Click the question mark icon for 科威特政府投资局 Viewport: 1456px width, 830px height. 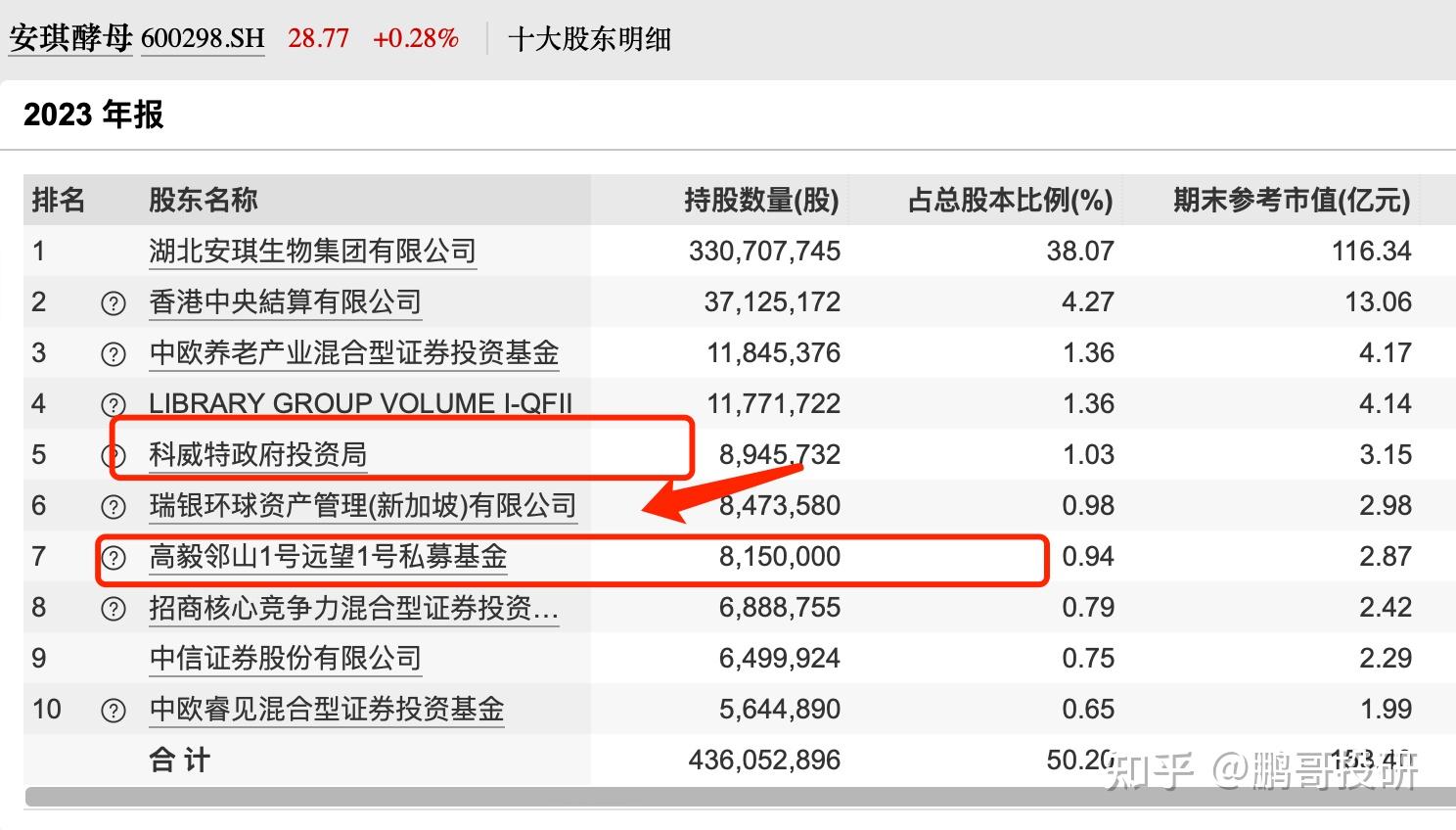(x=114, y=454)
